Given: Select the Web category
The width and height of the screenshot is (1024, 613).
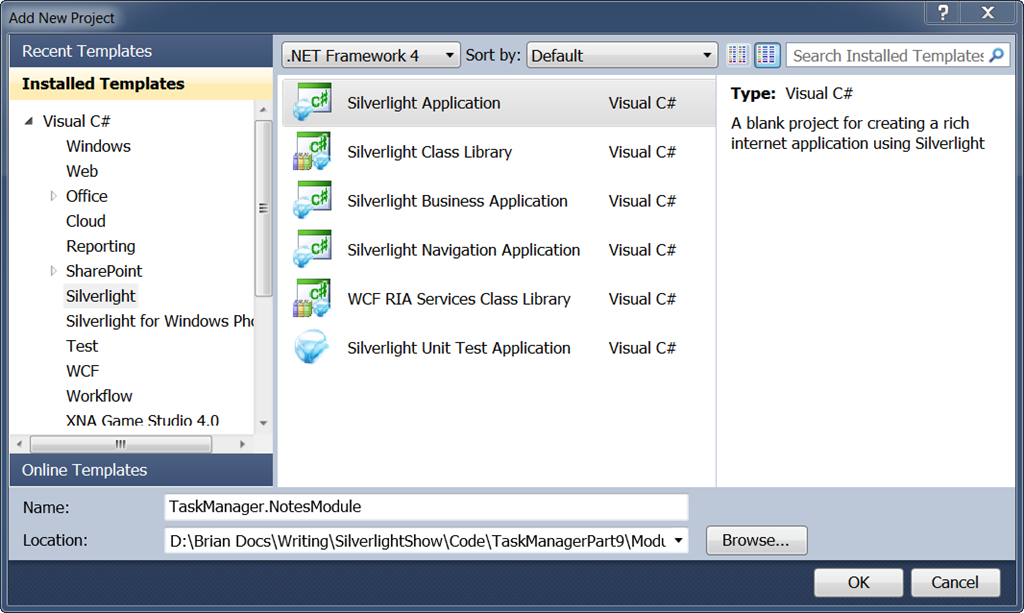Looking at the screenshot, I should (x=82, y=171).
